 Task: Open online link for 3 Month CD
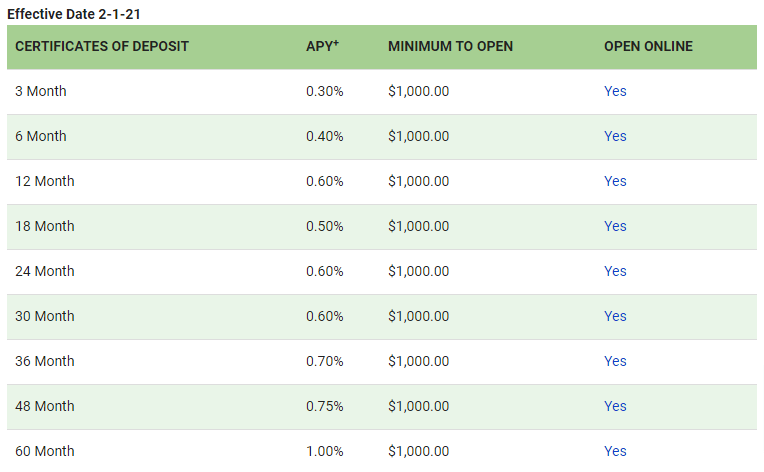pos(615,91)
